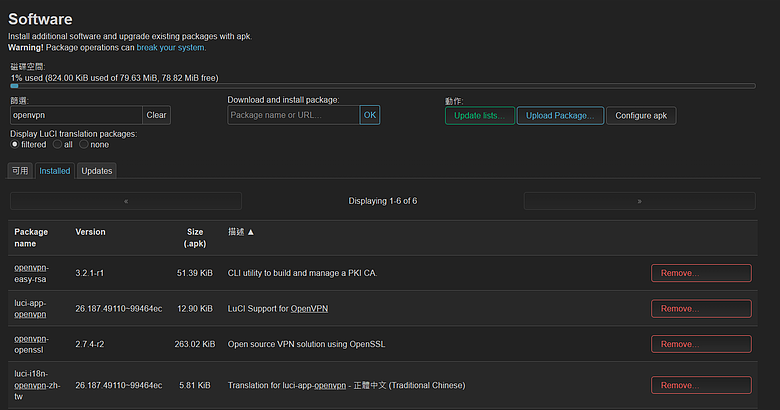Viewport: 780px width, 410px height.
Task: Switch to the Installed tab
Action: coord(55,171)
